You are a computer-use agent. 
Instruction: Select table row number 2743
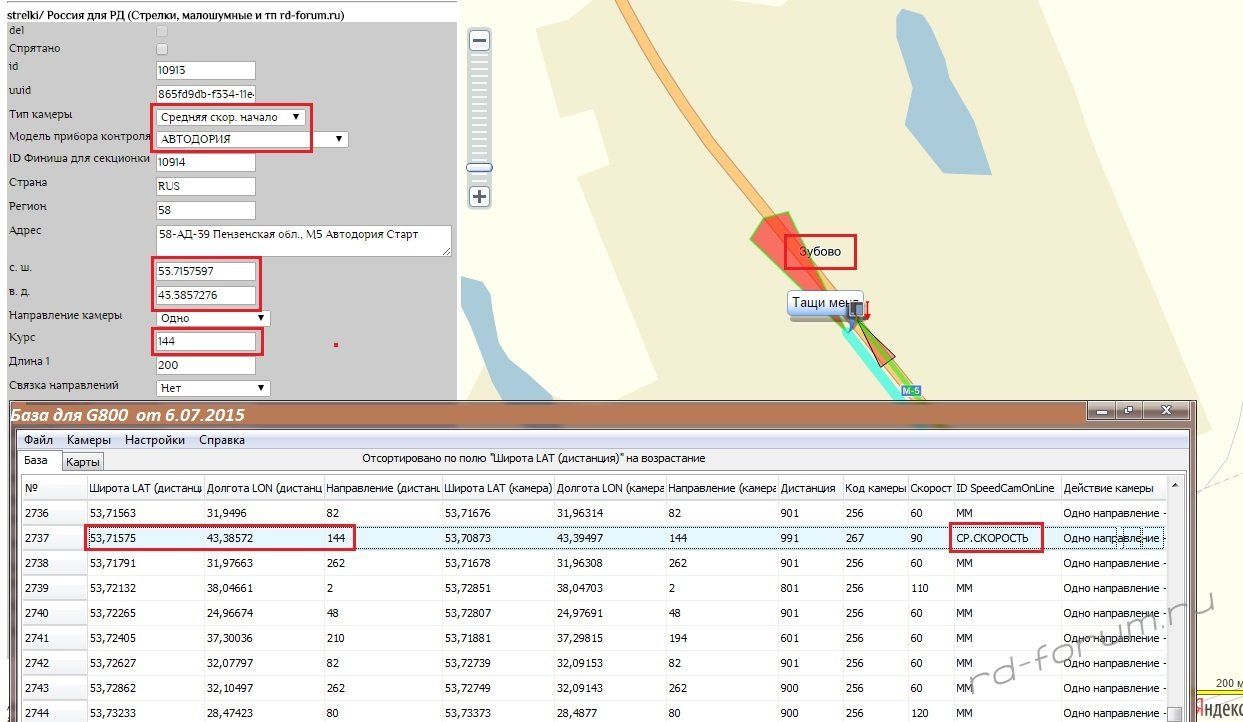tap(594, 688)
